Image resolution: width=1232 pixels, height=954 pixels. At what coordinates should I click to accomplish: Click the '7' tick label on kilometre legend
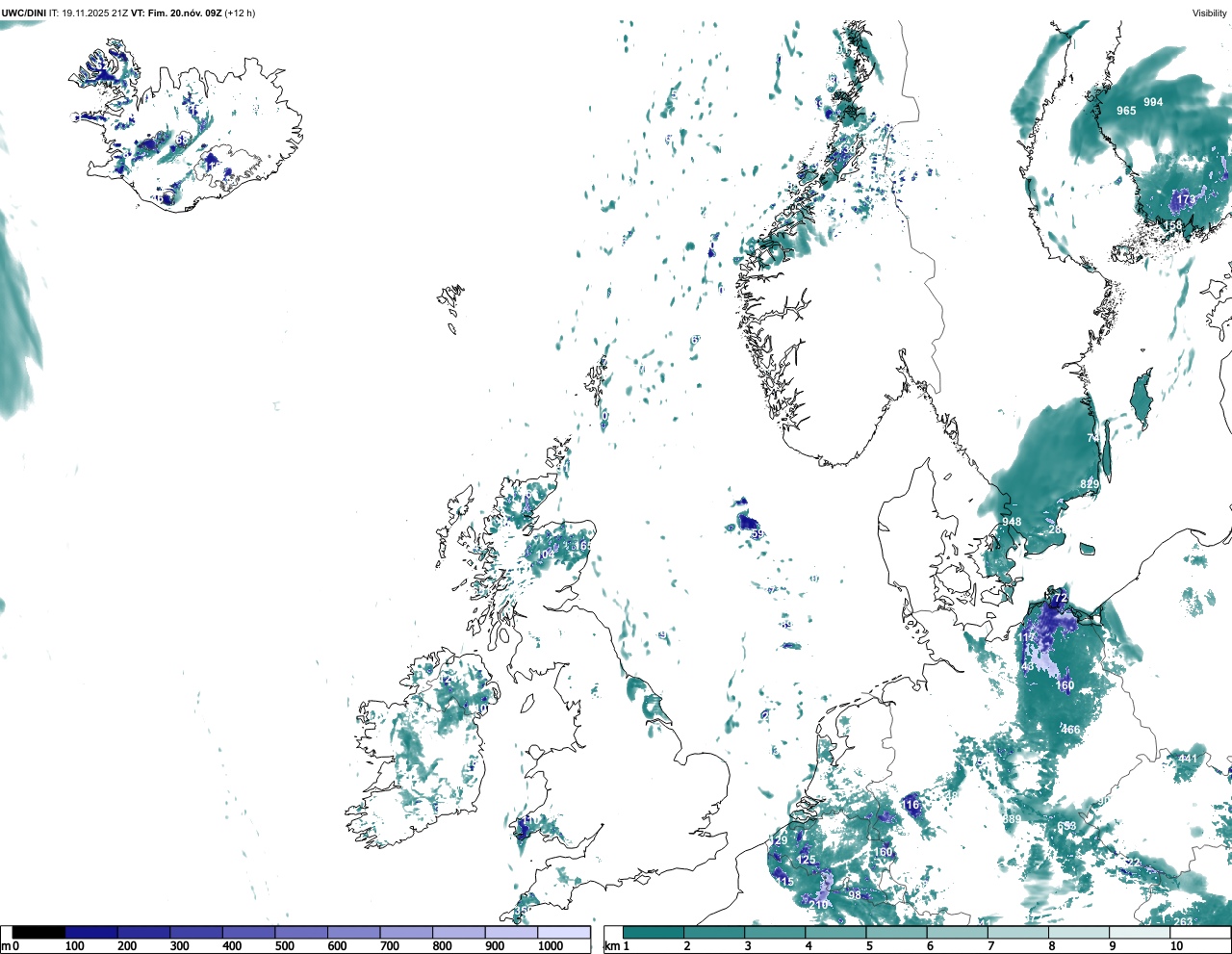(991, 946)
